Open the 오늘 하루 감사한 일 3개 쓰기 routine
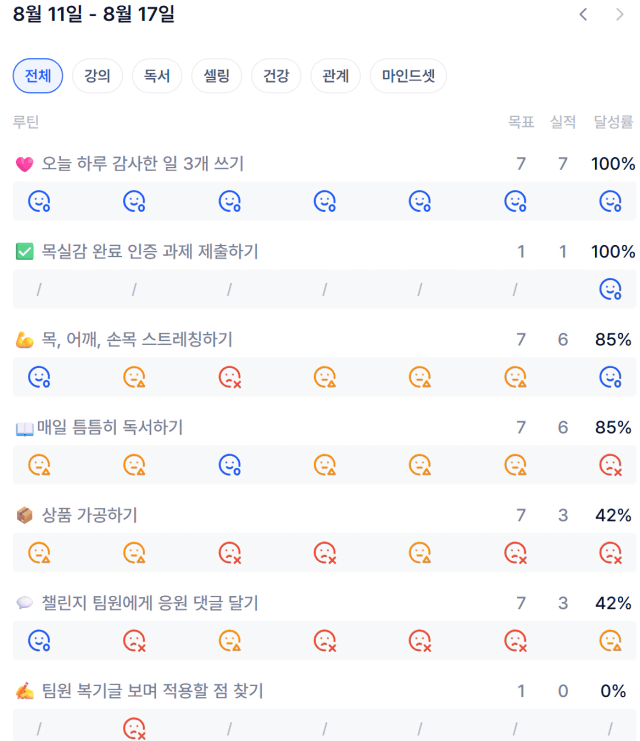The height and width of the screenshot is (741, 640). [x=142, y=164]
